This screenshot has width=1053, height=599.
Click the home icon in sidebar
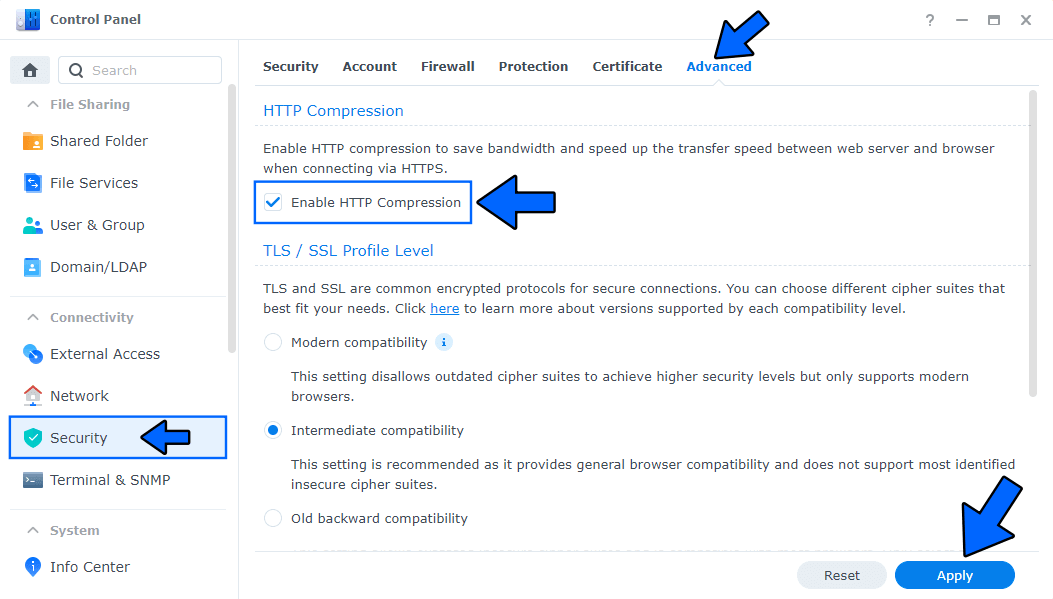coord(30,70)
